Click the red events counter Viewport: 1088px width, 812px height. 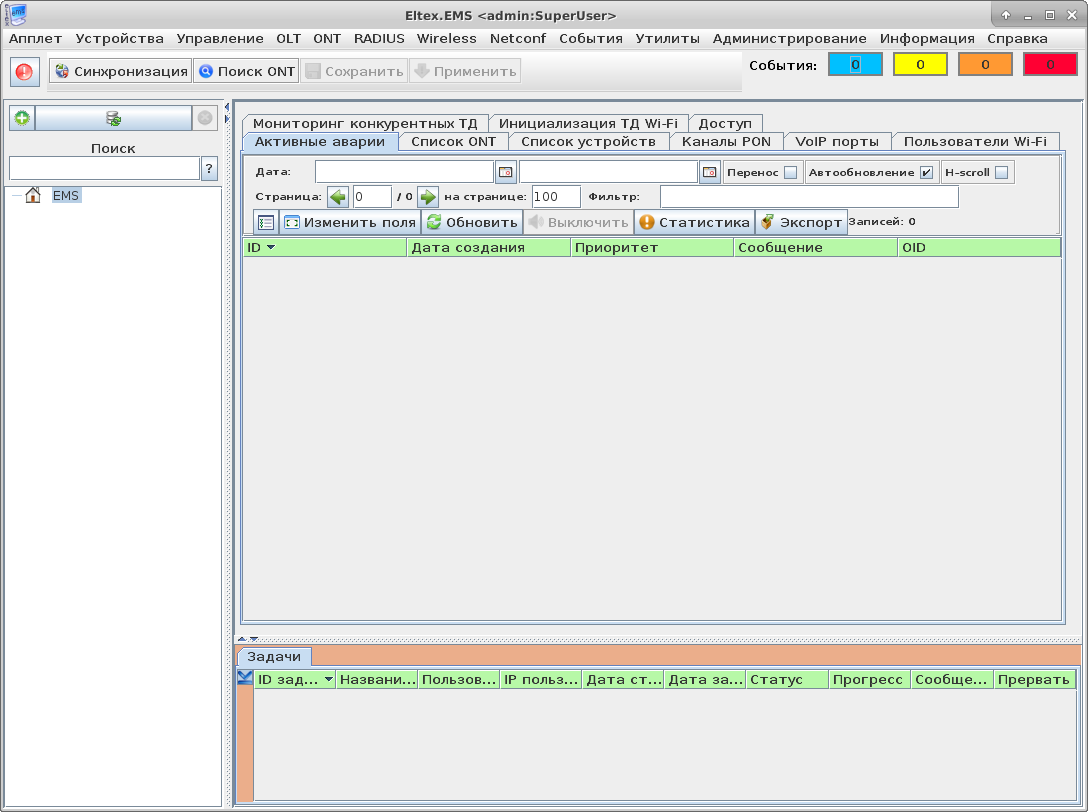[x=1051, y=65]
